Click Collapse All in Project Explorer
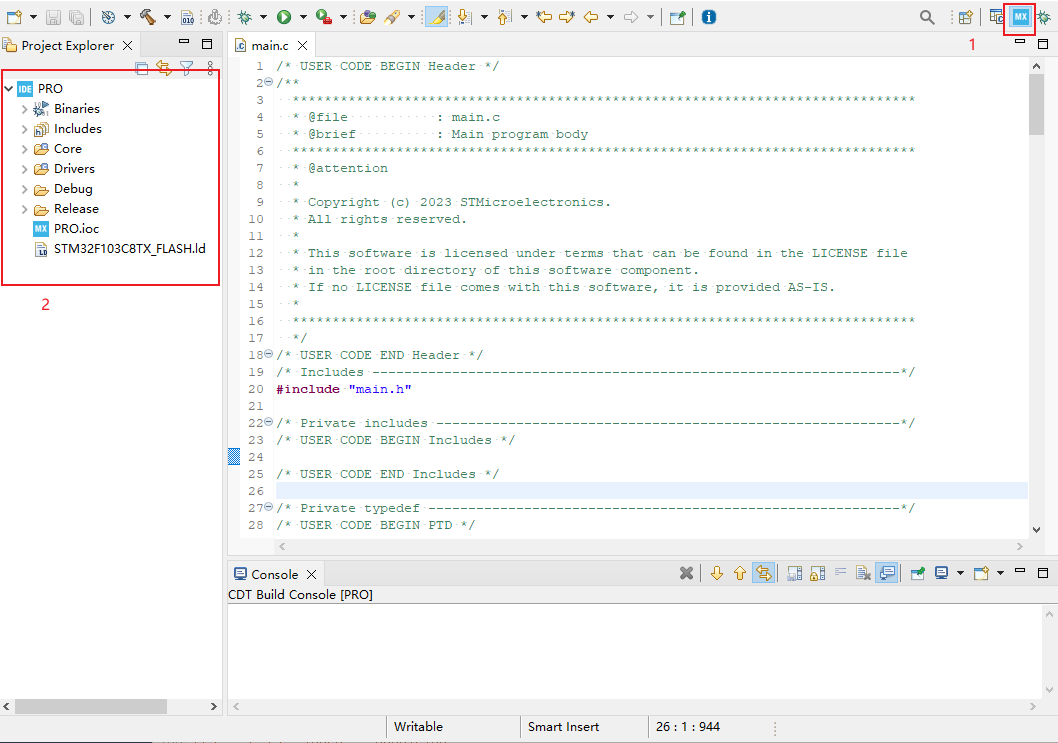Screen dimensions: 1058x743 pyautogui.click(x=142, y=67)
